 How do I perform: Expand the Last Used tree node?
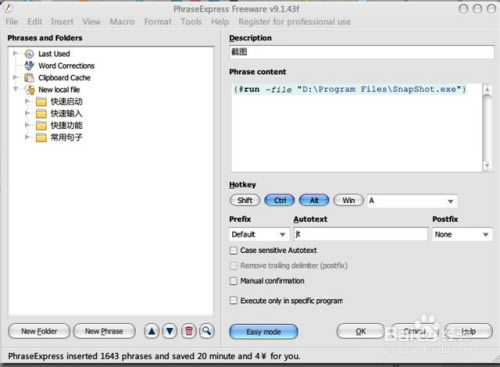tap(15, 53)
